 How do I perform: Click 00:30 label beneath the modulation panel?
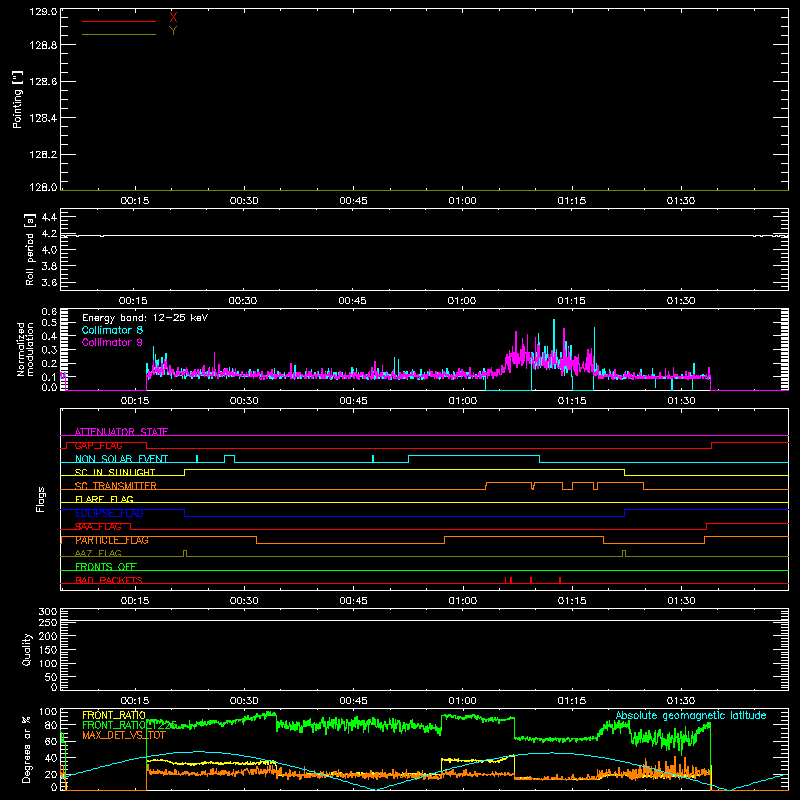[244, 401]
